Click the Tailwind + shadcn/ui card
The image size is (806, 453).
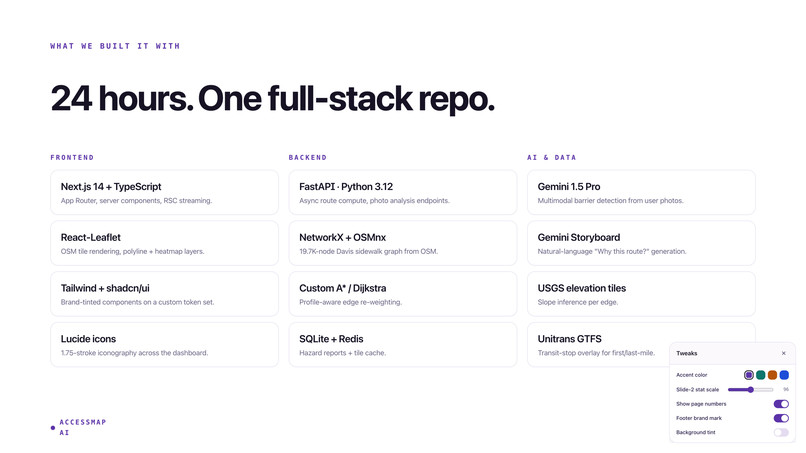pos(164,294)
